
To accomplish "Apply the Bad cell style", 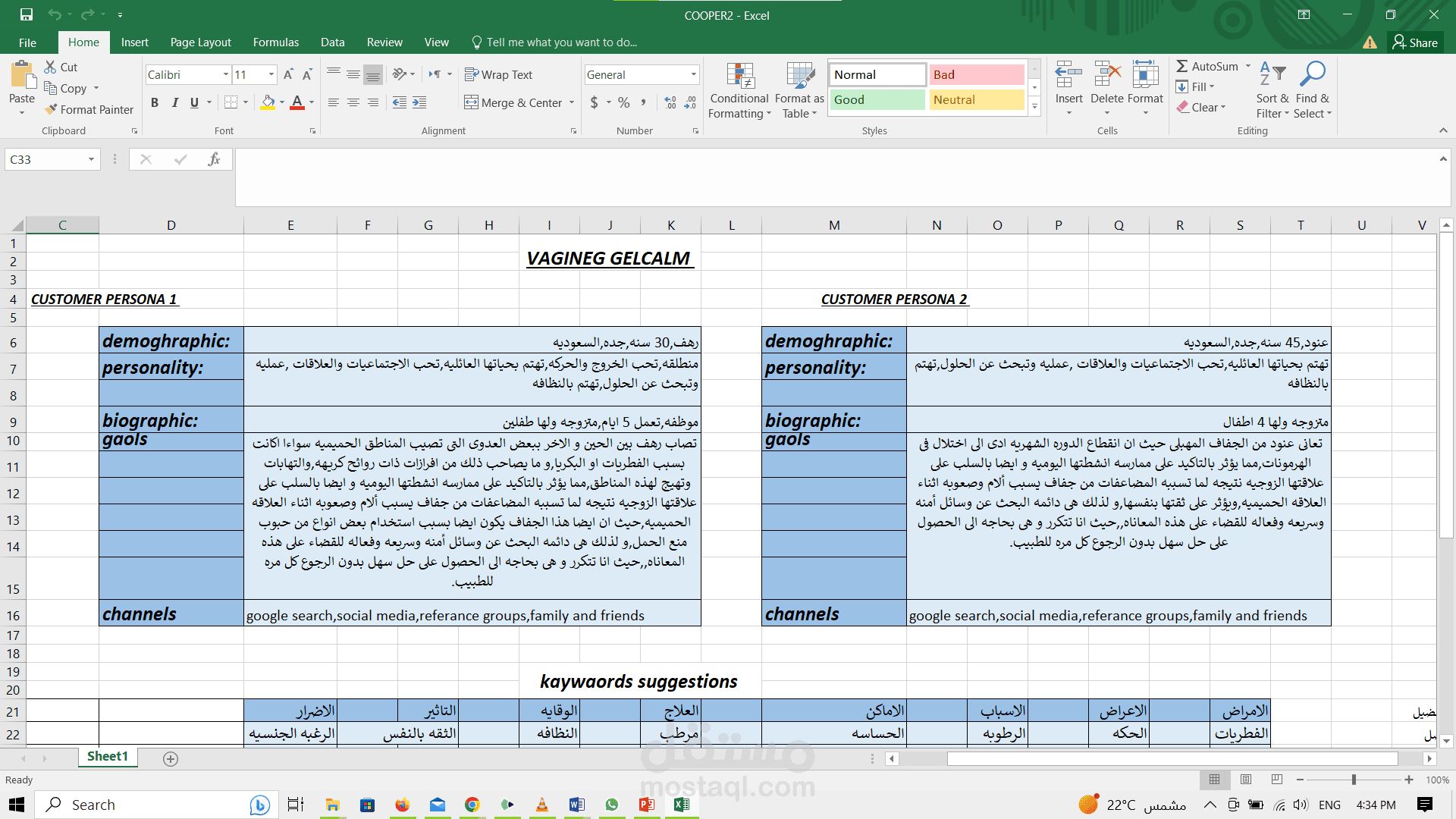I will (x=977, y=74).
